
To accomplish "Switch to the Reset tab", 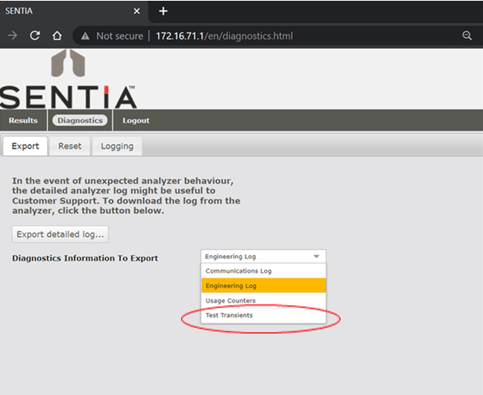I will coord(70,146).
